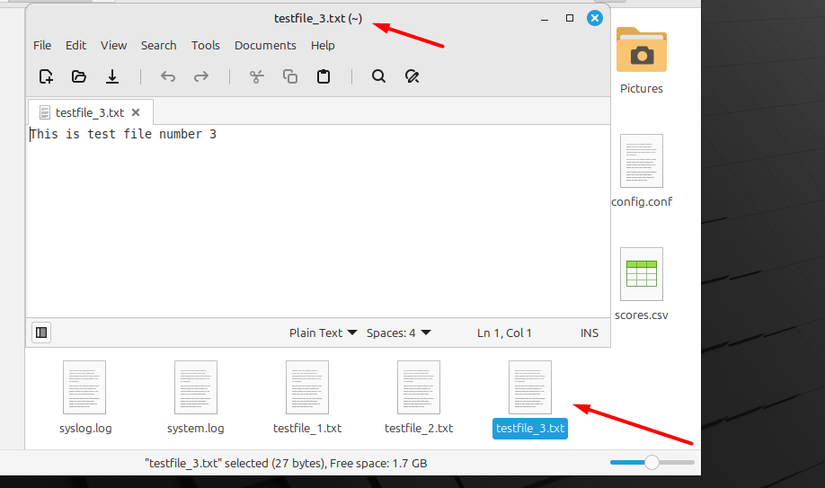The image size is (825, 488).
Task: Open the Search menu
Action: pyautogui.click(x=158, y=46)
